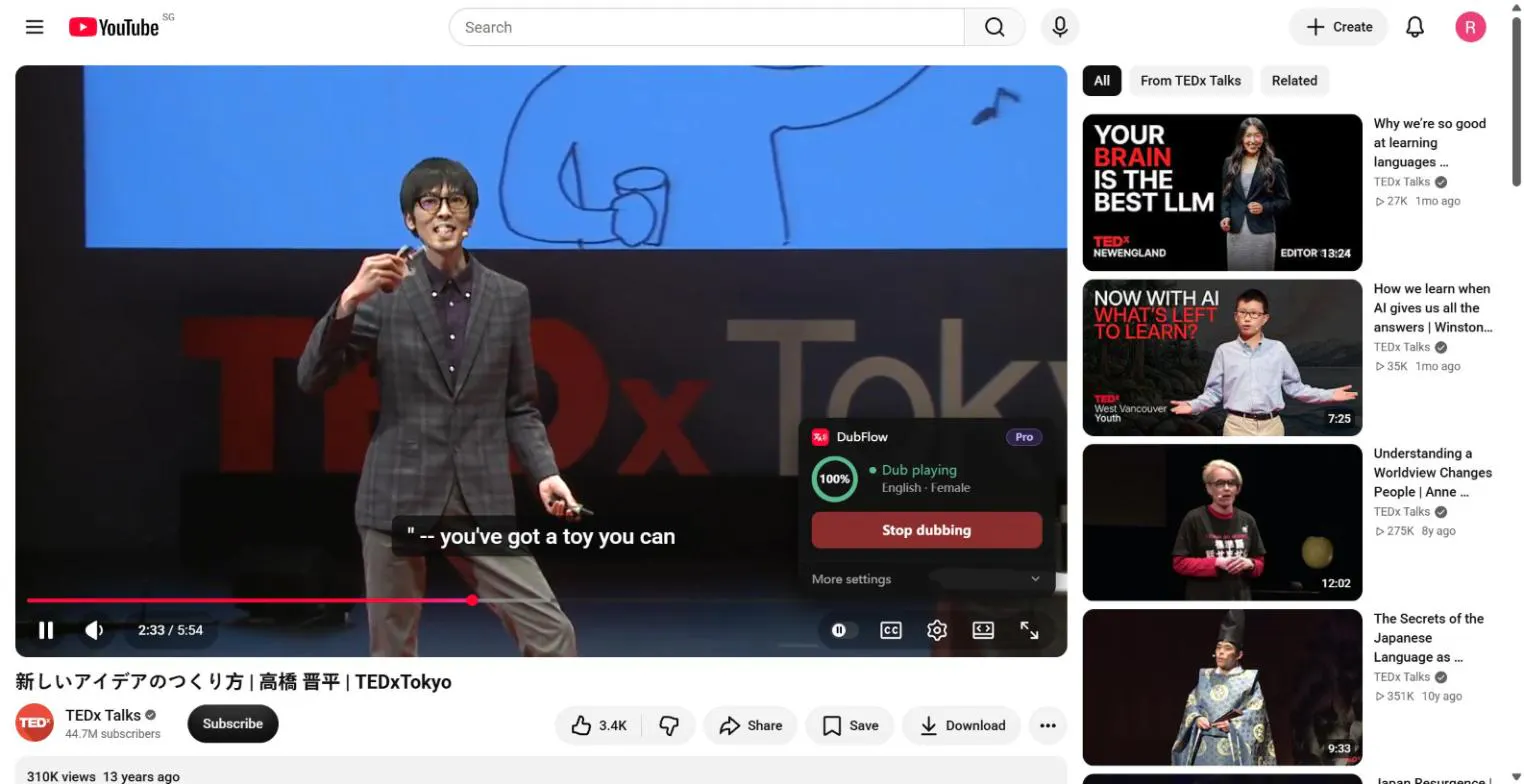Click 'English · Female' dub voice label
The image size is (1524, 784).
coord(925,488)
